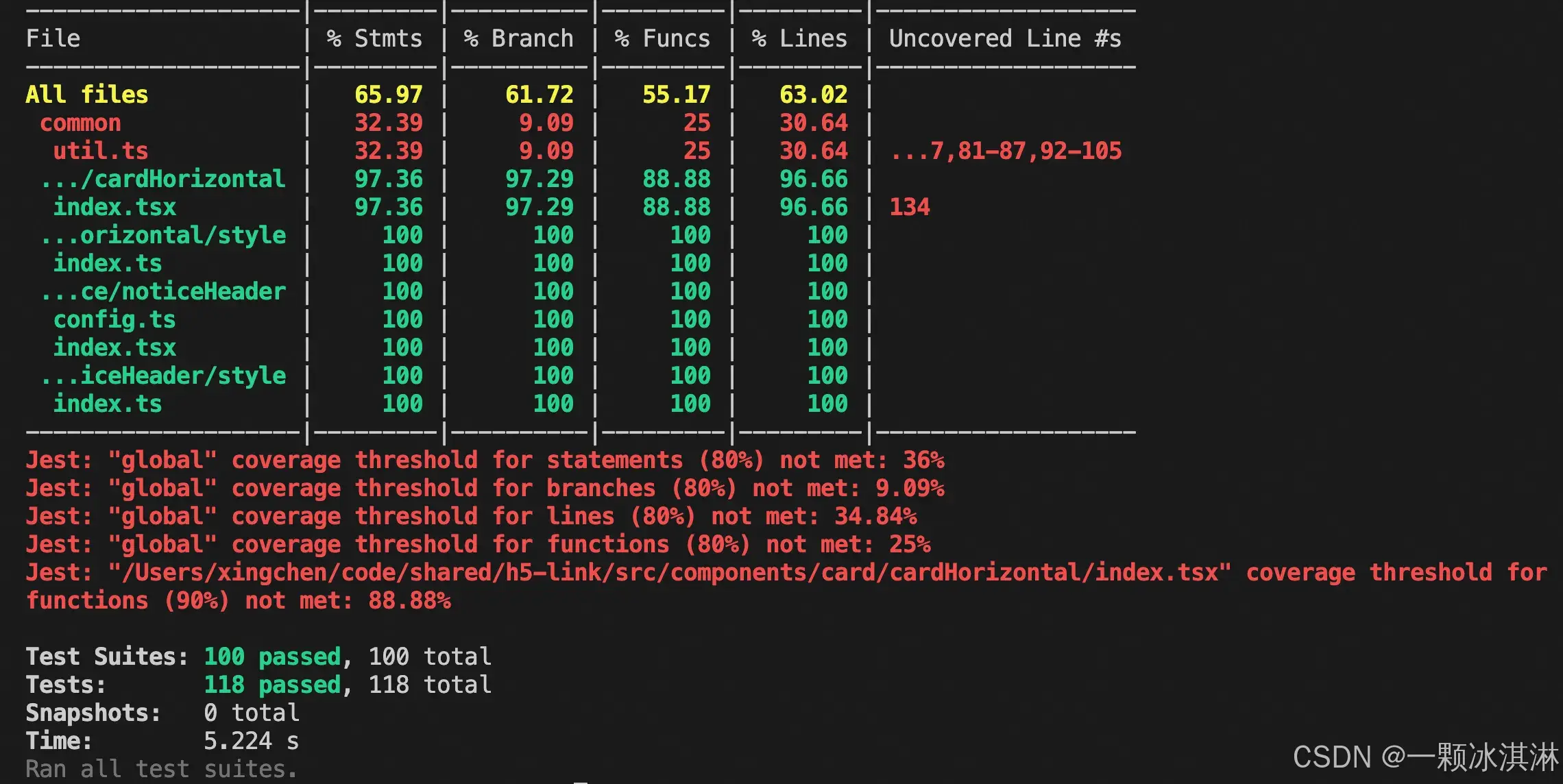Click the '.../cardHorizontal' folder entry
Screen dimensions: 1563x784
coord(162,180)
